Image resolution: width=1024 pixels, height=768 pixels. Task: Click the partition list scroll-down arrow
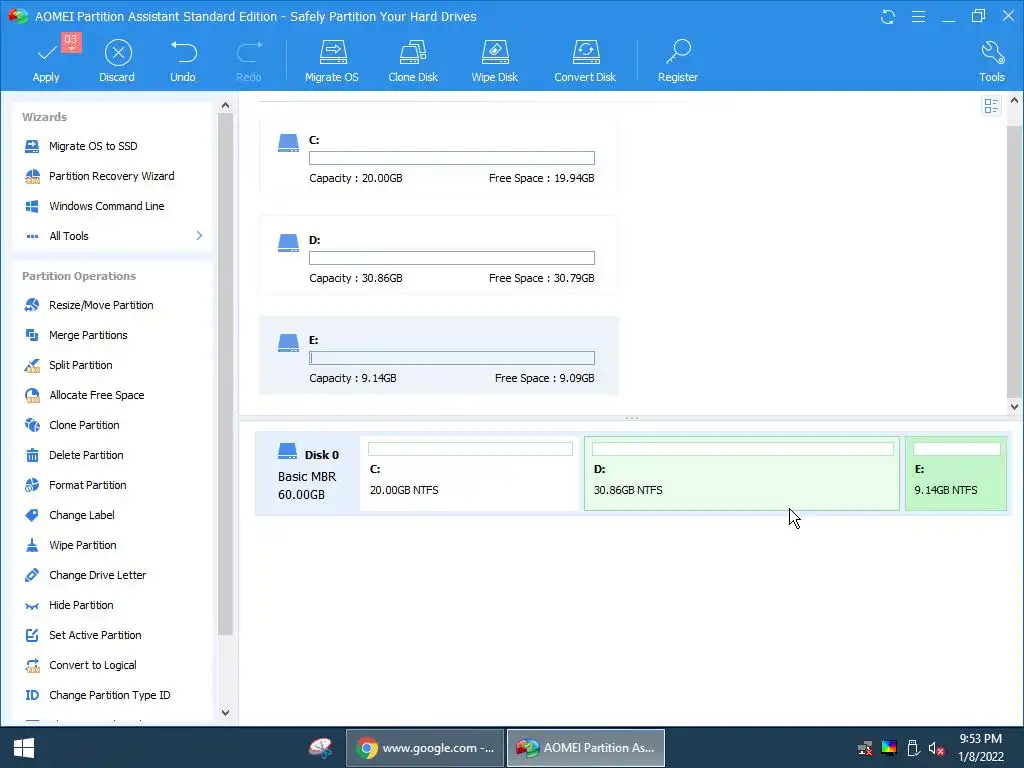coord(1014,406)
